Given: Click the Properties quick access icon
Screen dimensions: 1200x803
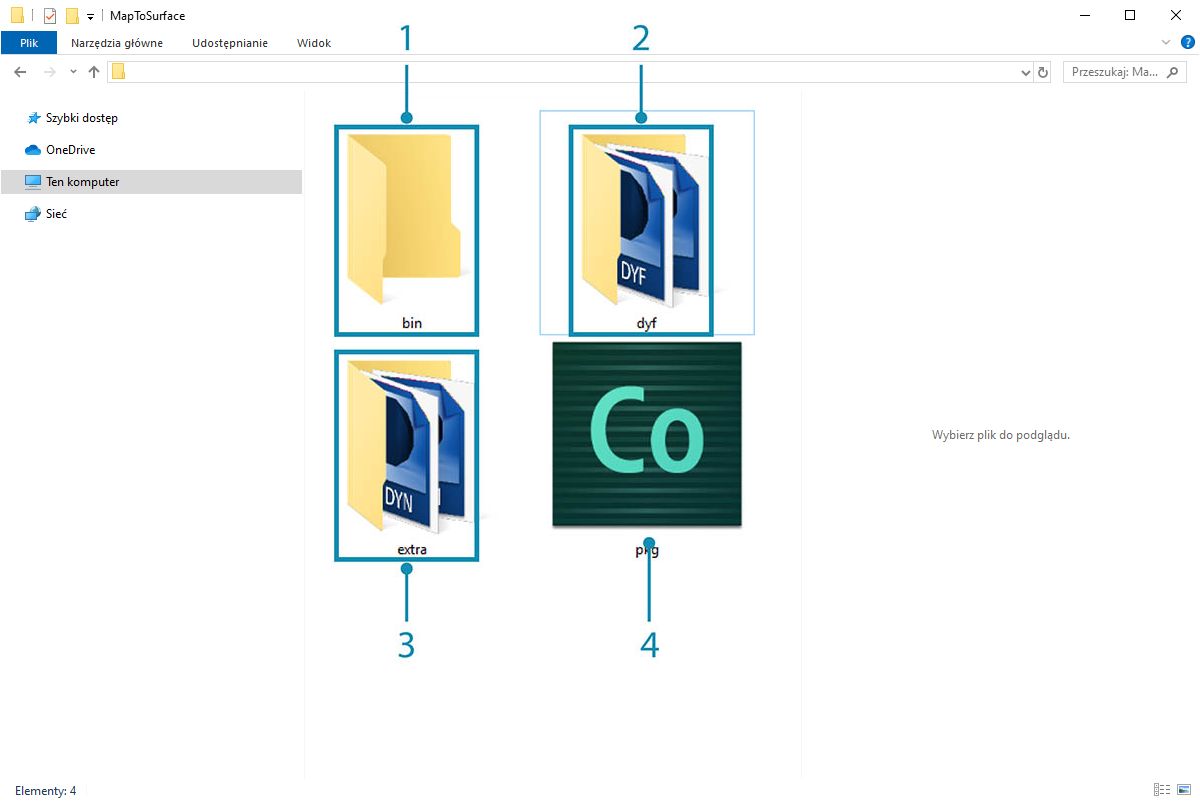Looking at the screenshot, I should 50,15.
